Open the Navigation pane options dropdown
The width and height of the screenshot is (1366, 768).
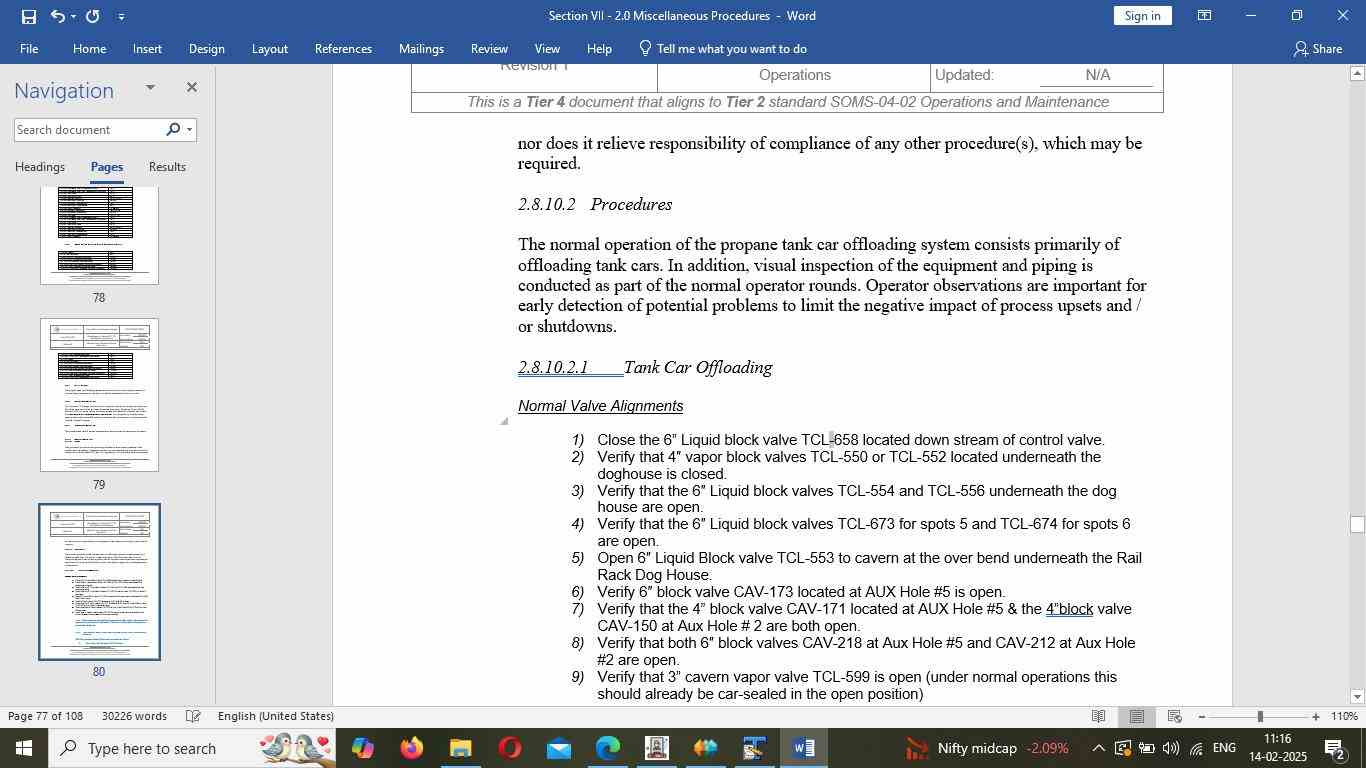150,88
